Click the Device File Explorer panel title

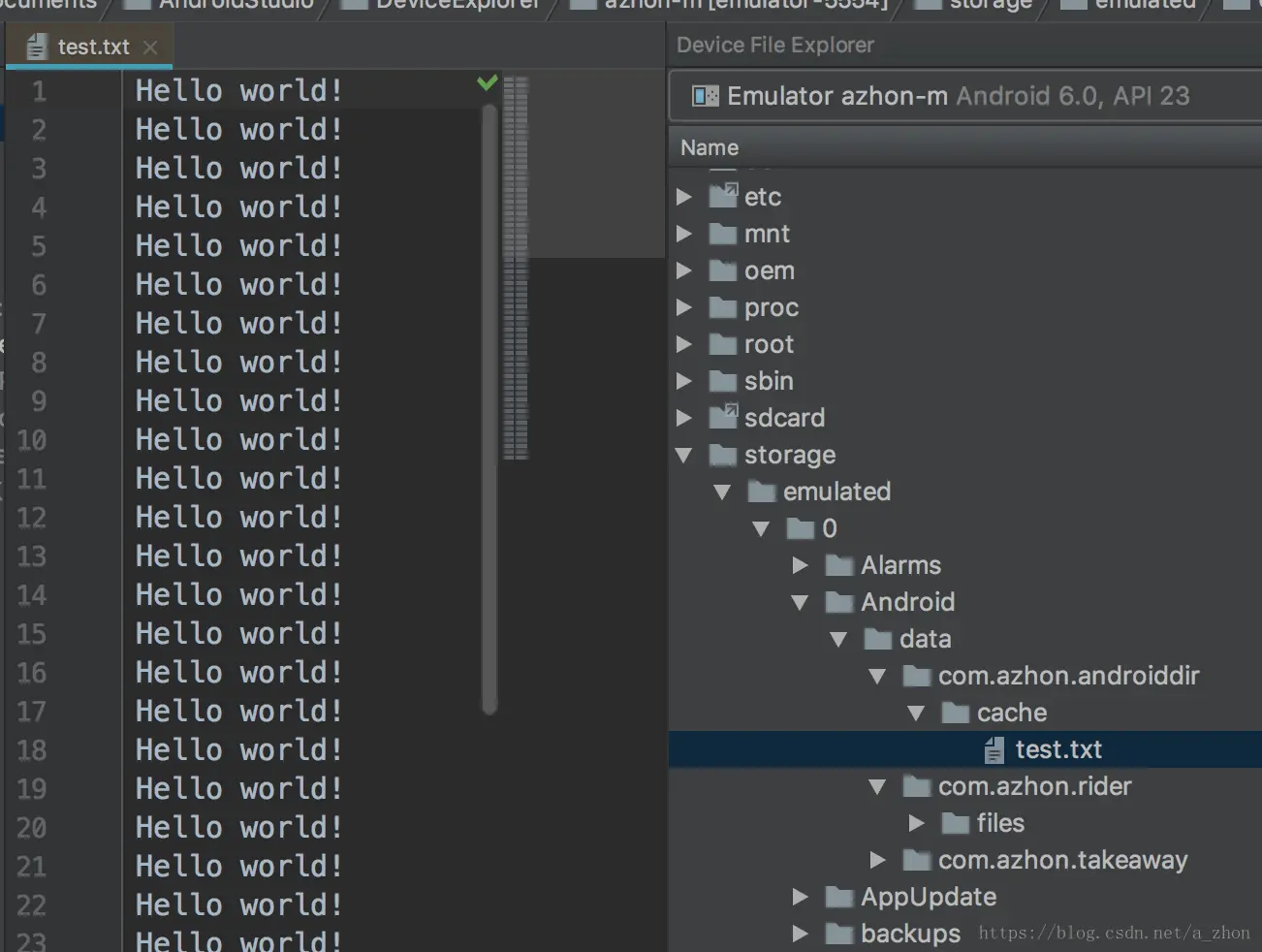[775, 45]
